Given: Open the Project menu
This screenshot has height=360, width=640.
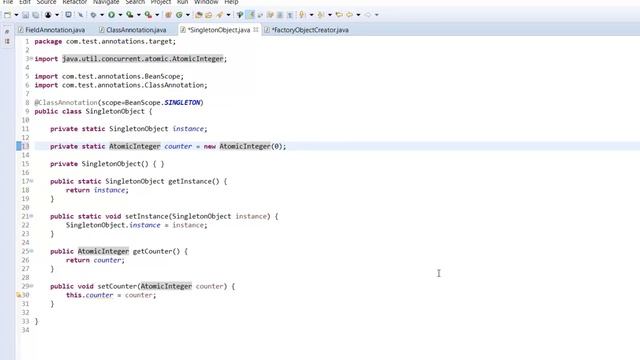Looking at the screenshot, I should click(x=161, y=2).
